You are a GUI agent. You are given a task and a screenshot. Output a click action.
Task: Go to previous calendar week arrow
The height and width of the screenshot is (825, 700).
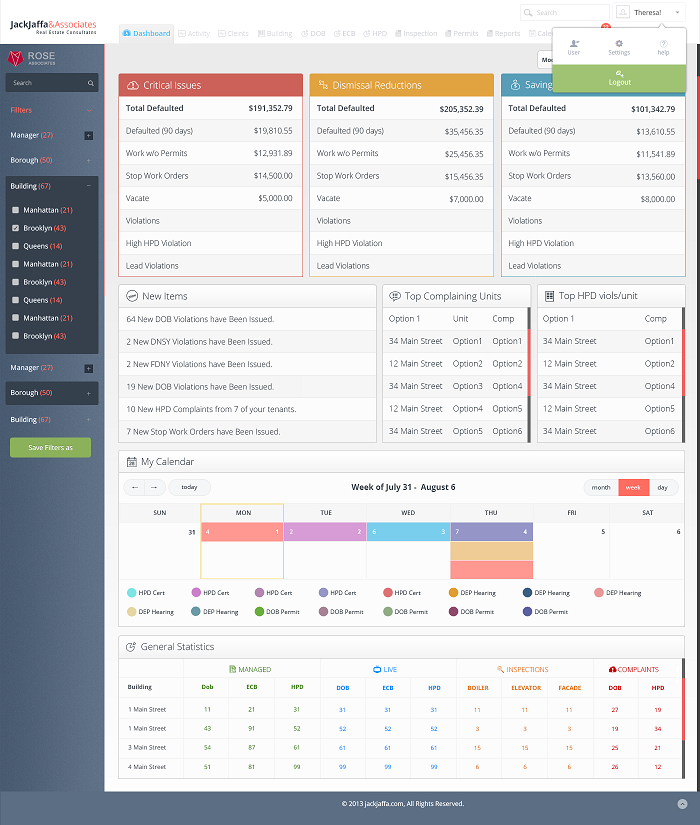(135, 487)
